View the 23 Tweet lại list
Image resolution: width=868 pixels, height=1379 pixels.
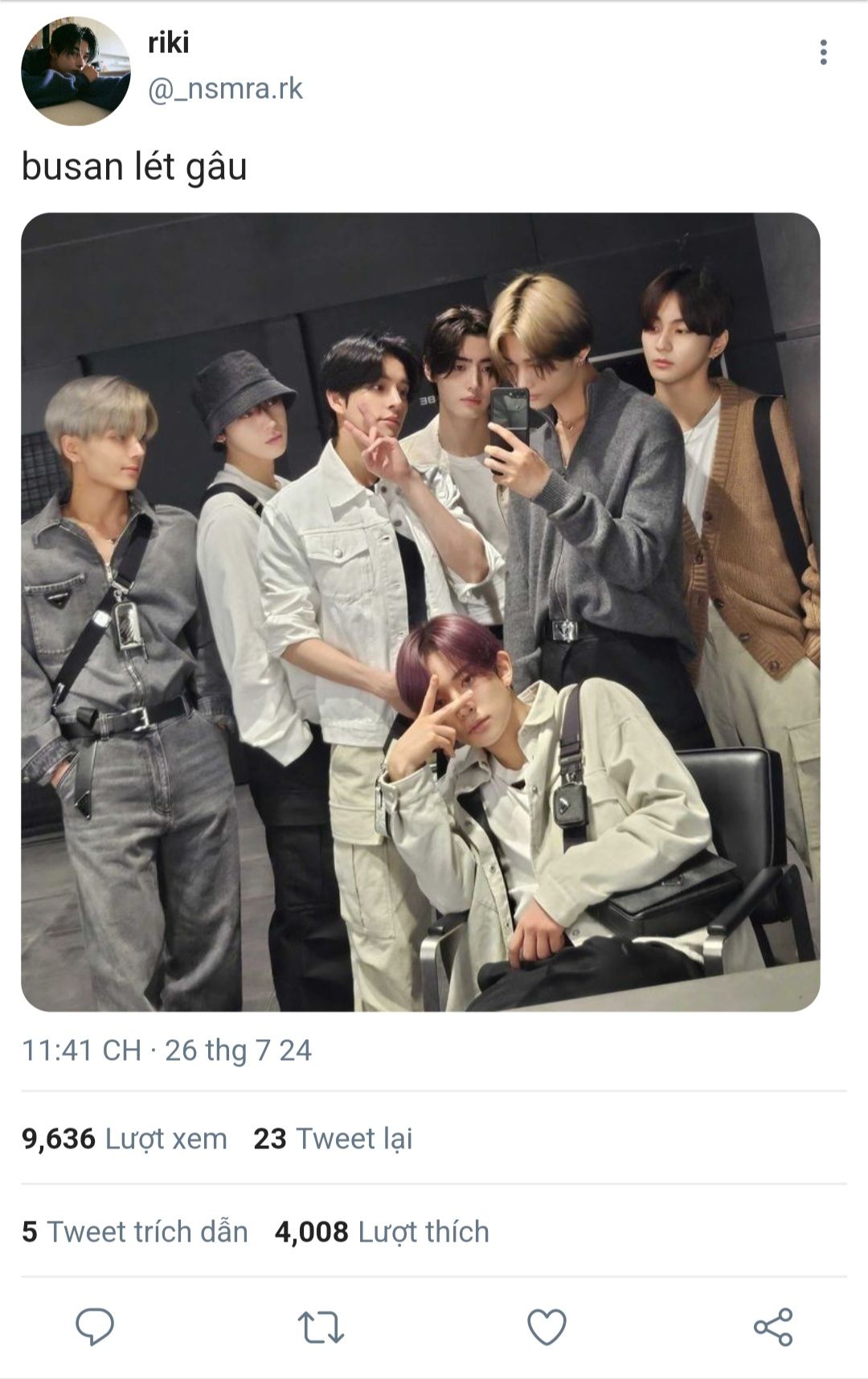pyautogui.click(x=333, y=1139)
